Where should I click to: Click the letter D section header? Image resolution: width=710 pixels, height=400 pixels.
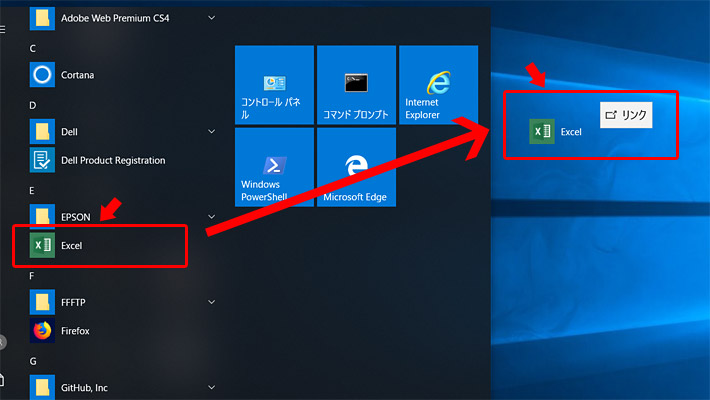(x=33, y=106)
